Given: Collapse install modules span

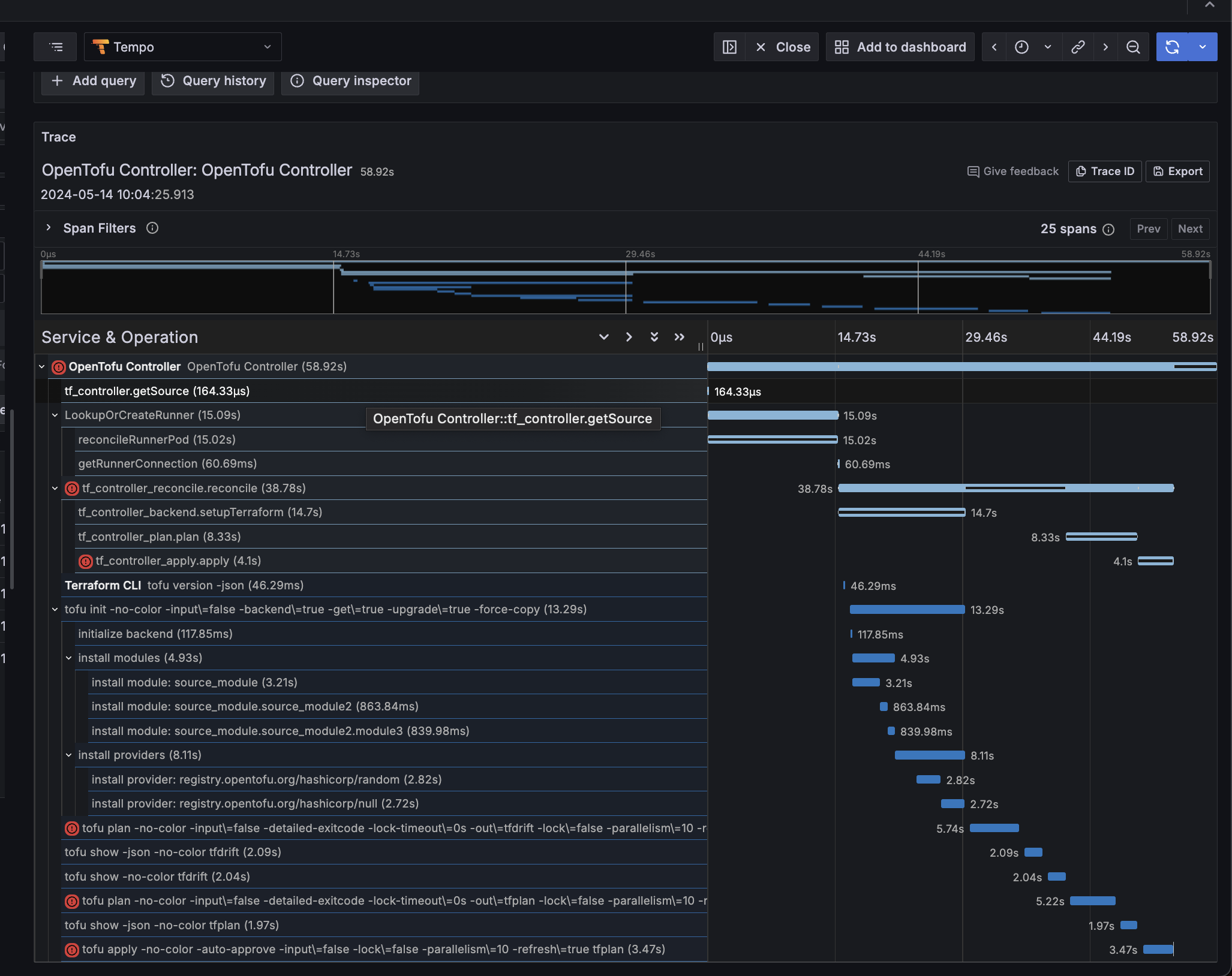Looking at the screenshot, I should tap(69, 658).
